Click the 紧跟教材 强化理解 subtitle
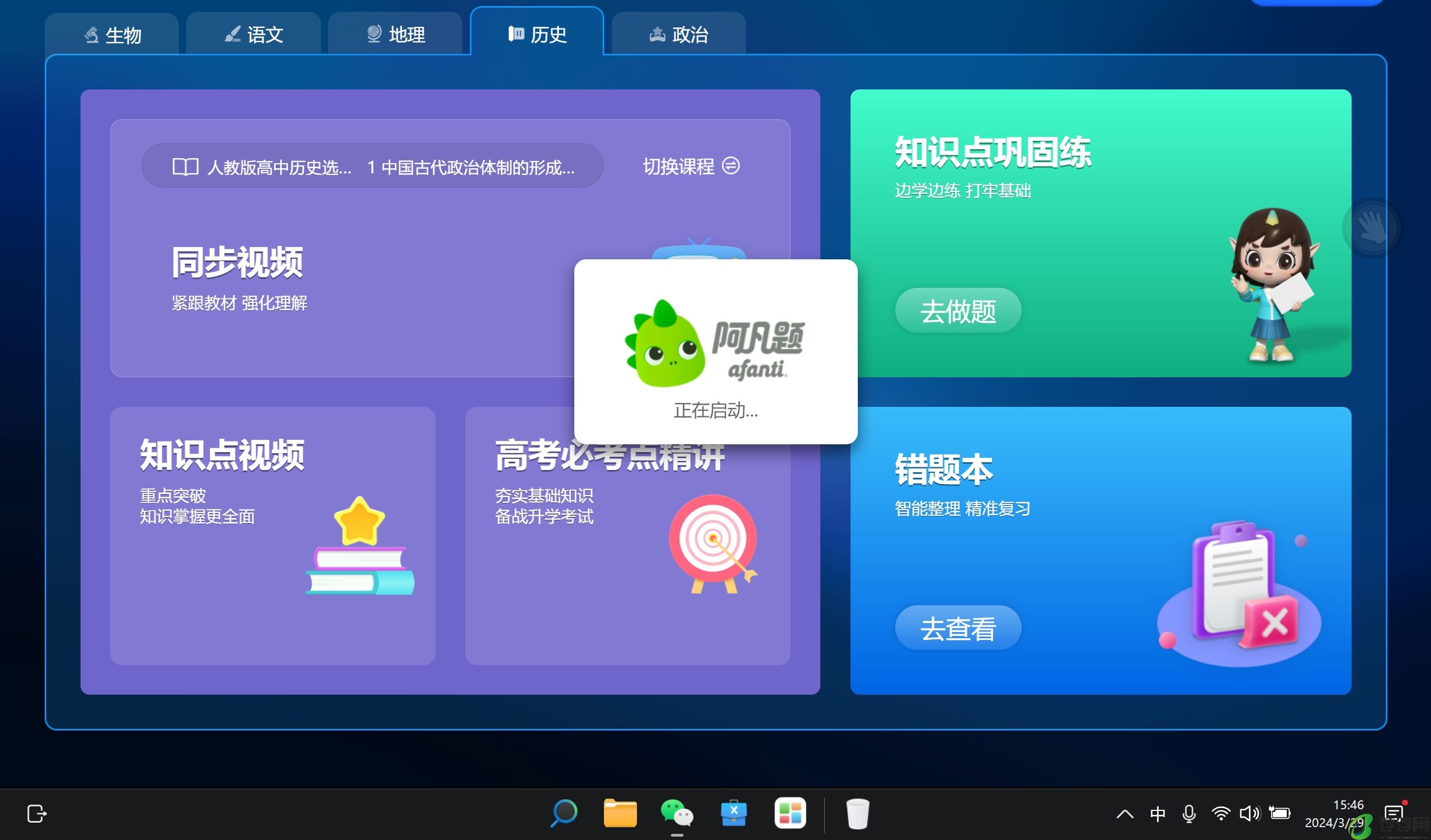The width and height of the screenshot is (1431, 840). pos(240,303)
